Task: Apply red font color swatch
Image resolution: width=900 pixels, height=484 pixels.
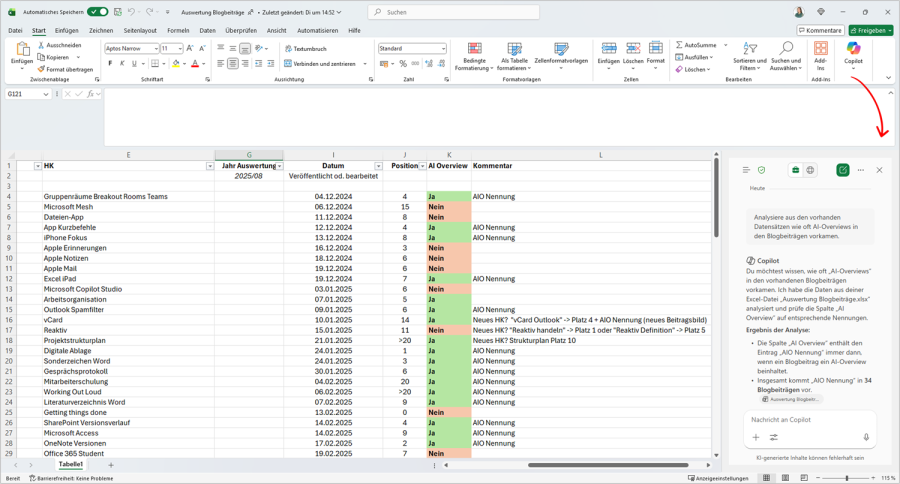Action: (x=195, y=64)
